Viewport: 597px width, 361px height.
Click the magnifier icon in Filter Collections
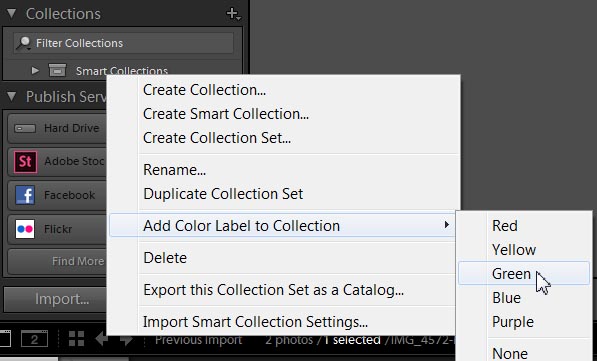coord(24,43)
